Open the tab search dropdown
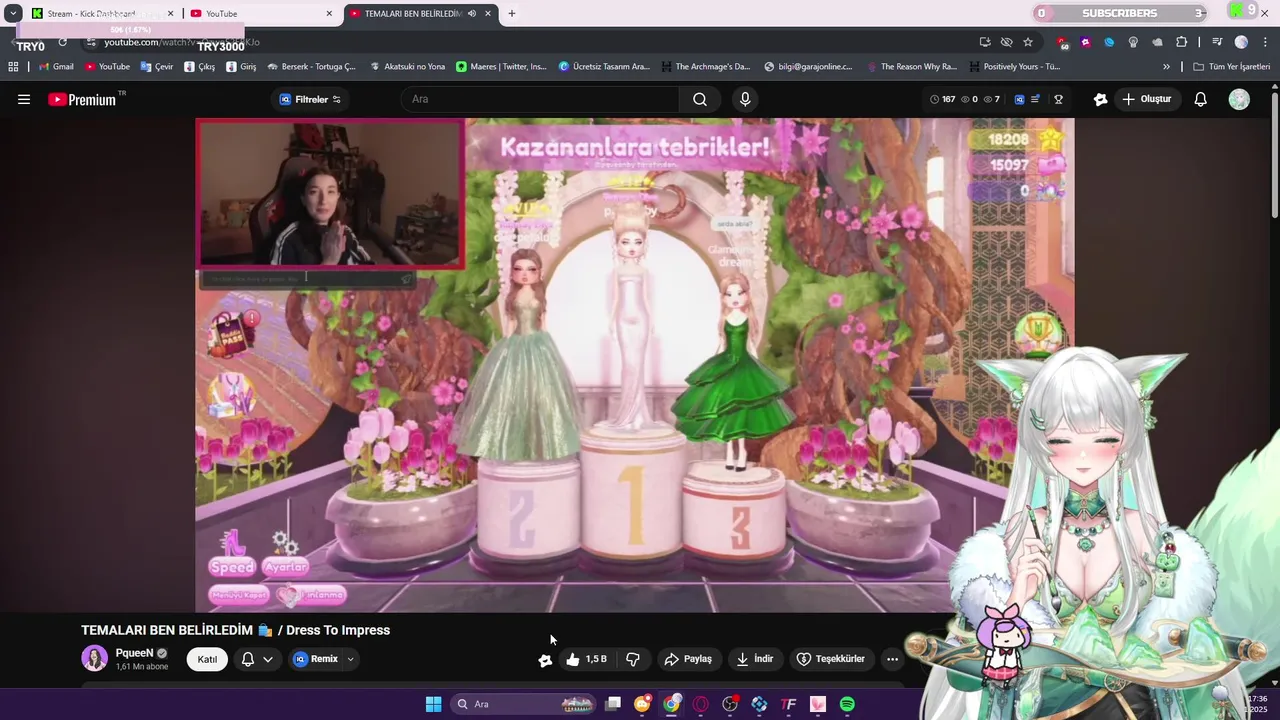Image resolution: width=1280 pixels, height=720 pixels. [x=13, y=14]
